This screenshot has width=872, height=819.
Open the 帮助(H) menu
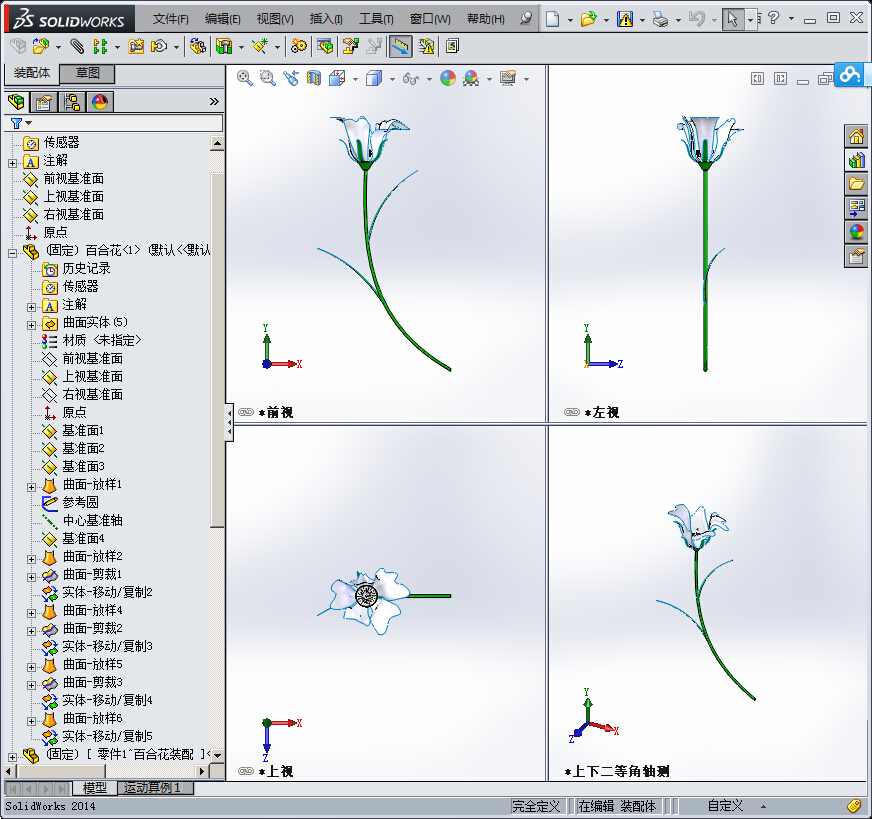[x=485, y=19]
